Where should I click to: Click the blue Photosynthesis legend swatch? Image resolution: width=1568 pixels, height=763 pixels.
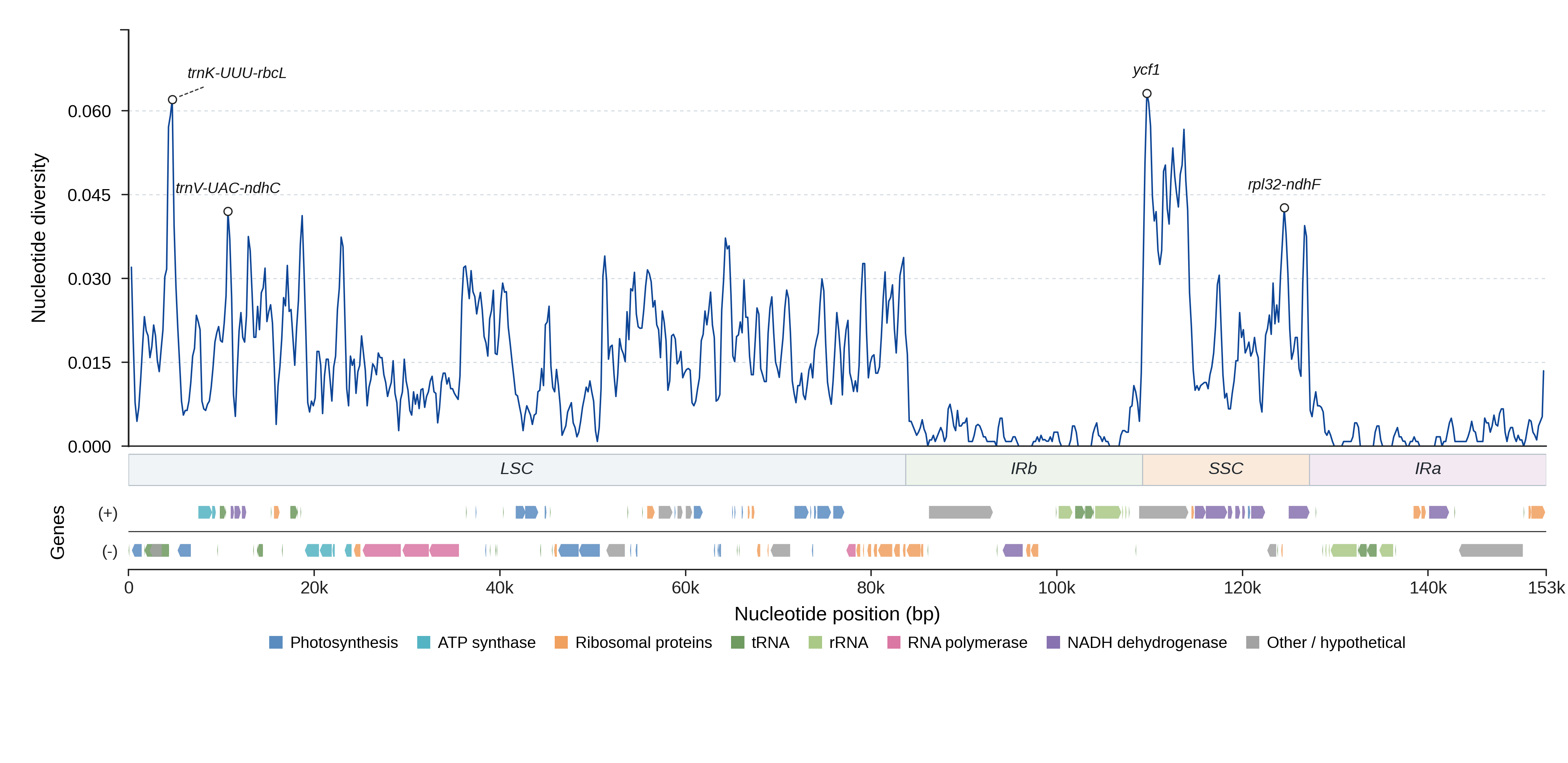tap(276, 642)
